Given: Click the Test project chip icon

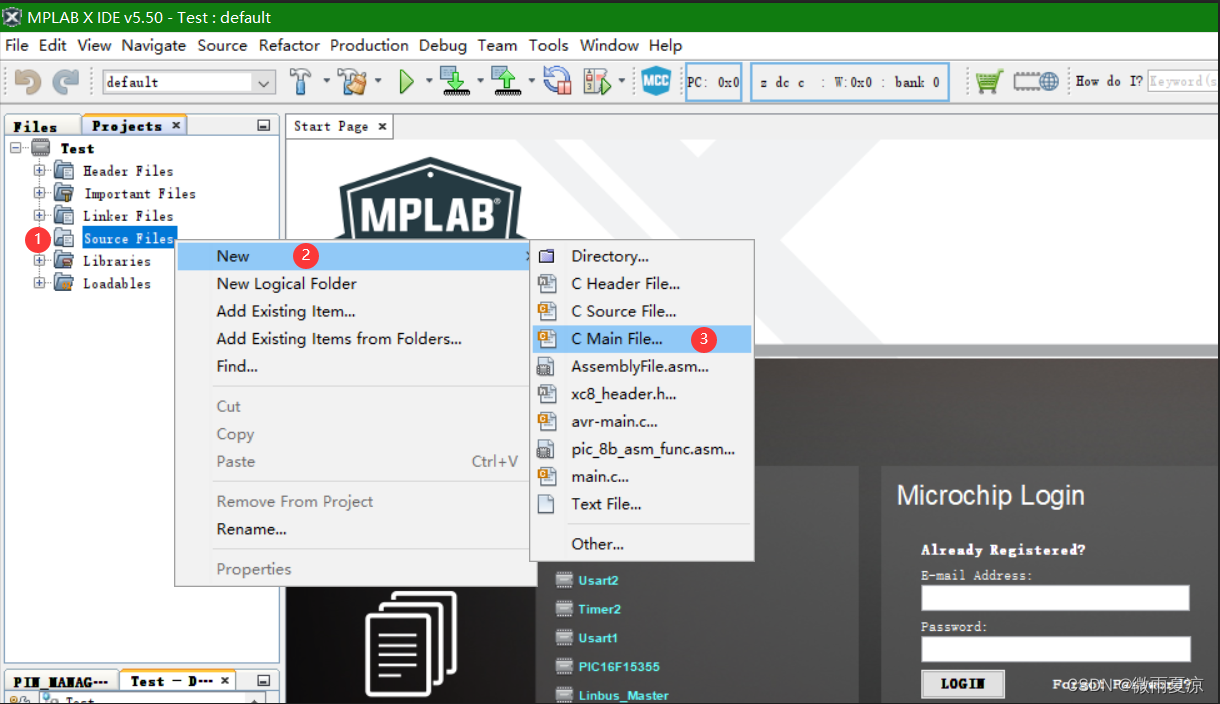Looking at the screenshot, I should pos(41,148).
